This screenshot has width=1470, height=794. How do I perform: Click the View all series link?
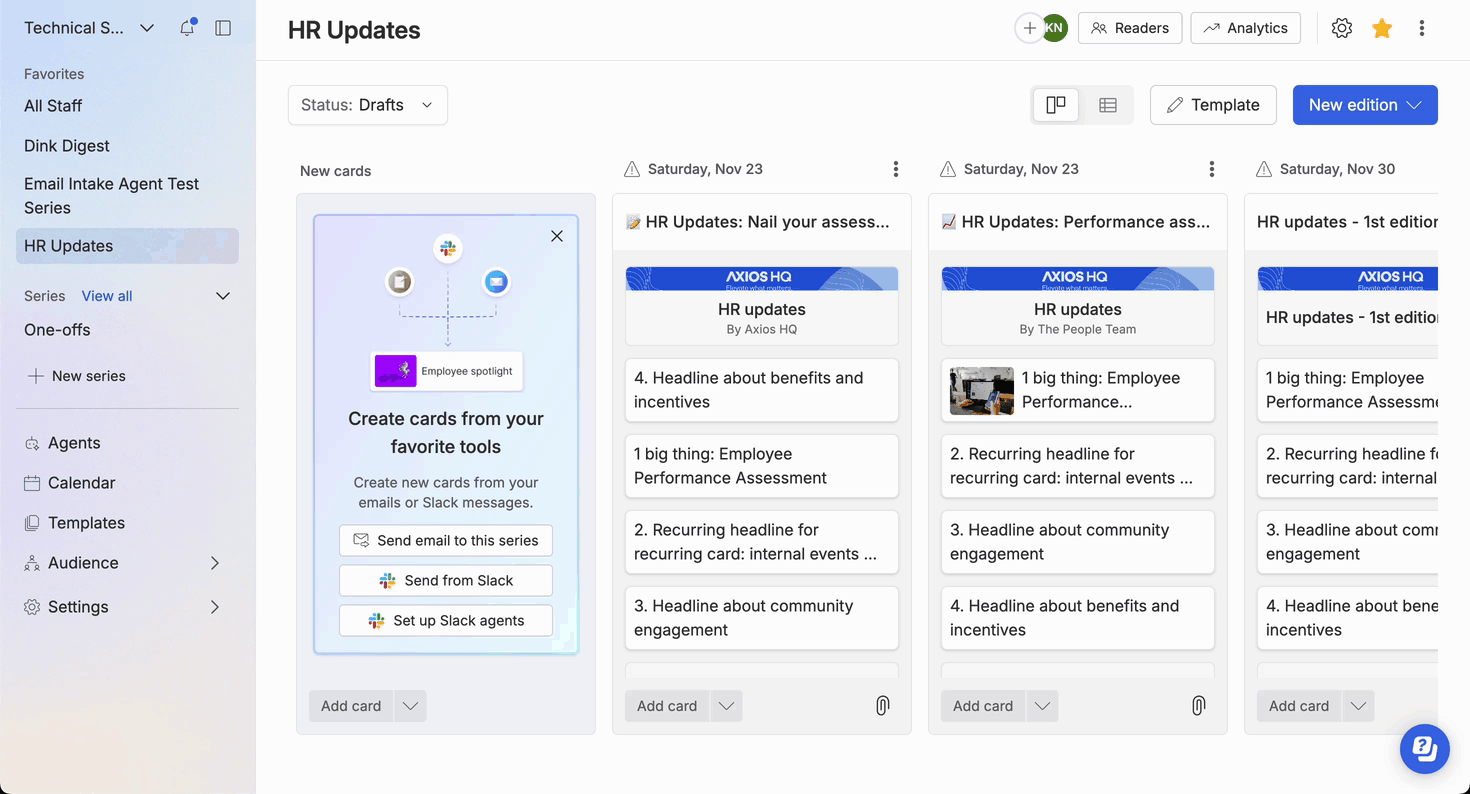pos(107,296)
